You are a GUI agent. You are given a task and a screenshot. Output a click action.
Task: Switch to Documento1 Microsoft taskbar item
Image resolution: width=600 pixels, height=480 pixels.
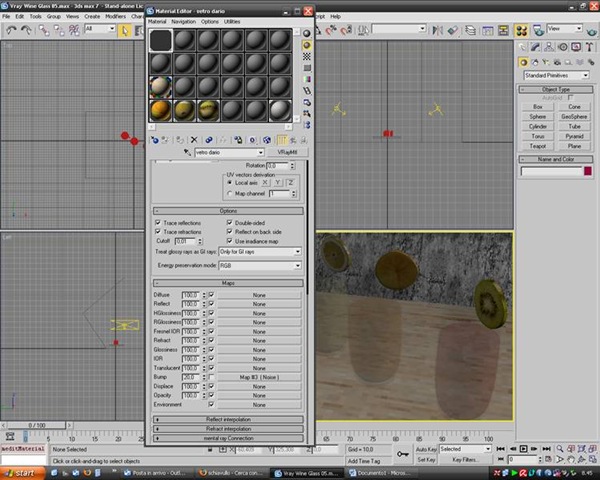point(379,473)
